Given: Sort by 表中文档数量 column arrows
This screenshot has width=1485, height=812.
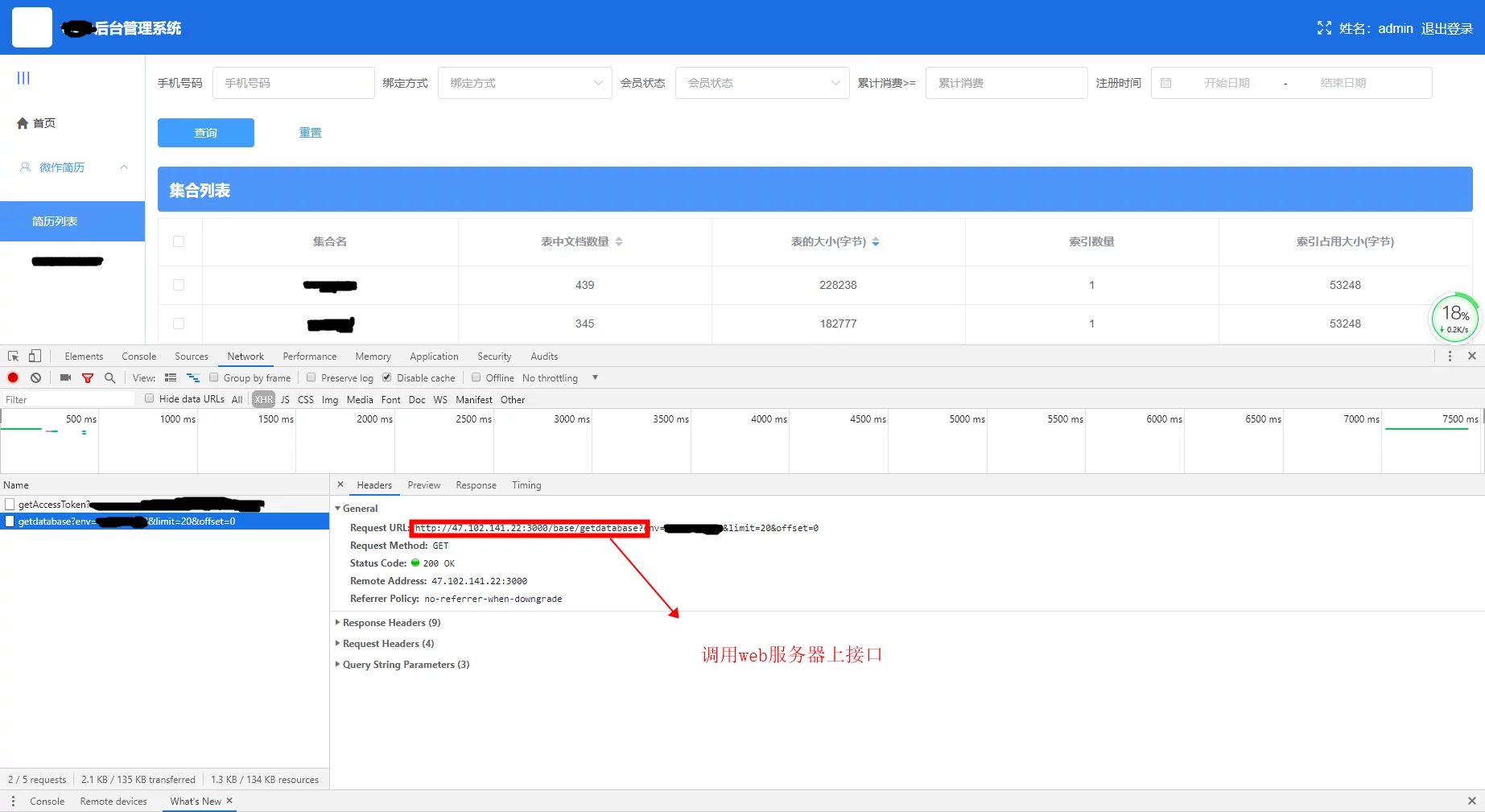Looking at the screenshot, I should pos(619,241).
